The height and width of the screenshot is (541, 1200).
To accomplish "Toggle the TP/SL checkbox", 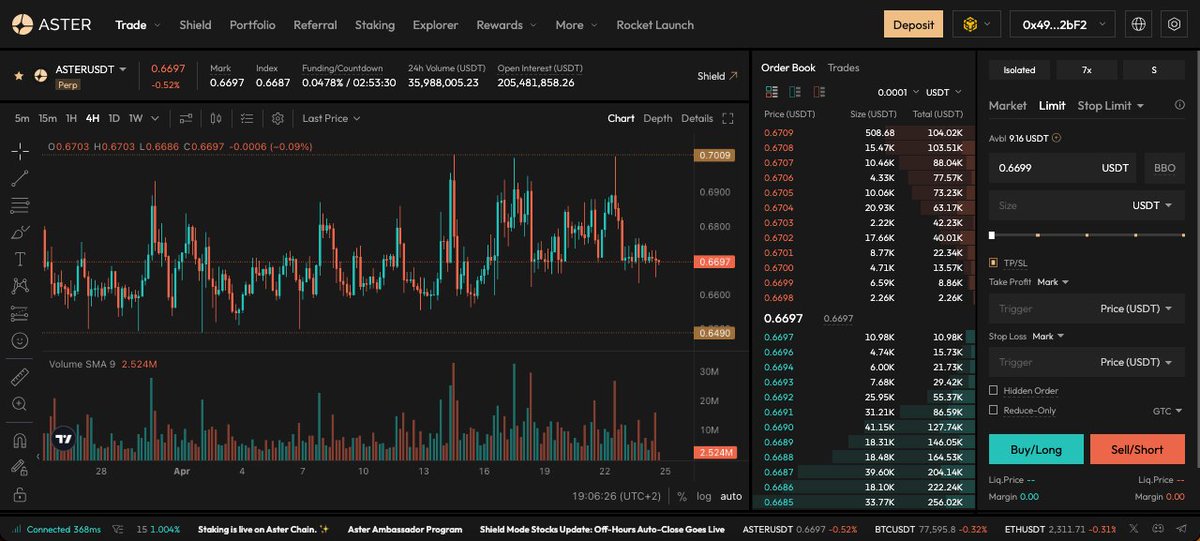I will 993,263.
